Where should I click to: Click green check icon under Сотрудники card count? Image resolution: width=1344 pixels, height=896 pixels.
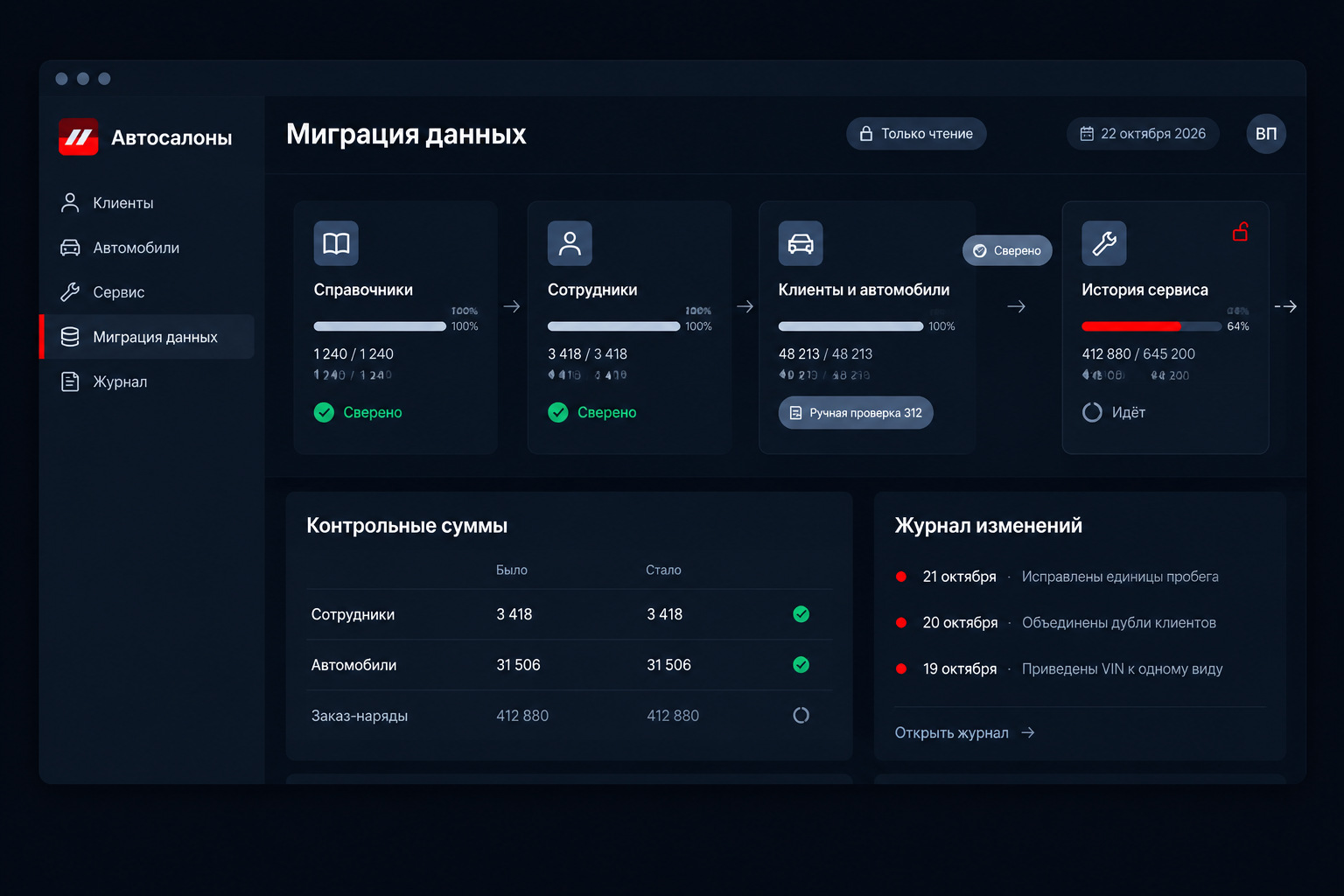click(x=558, y=412)
